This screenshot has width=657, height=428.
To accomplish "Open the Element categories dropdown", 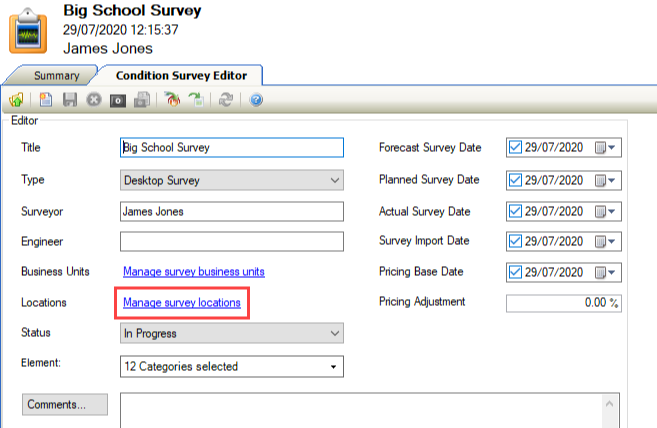I will [x=231, y=367].
